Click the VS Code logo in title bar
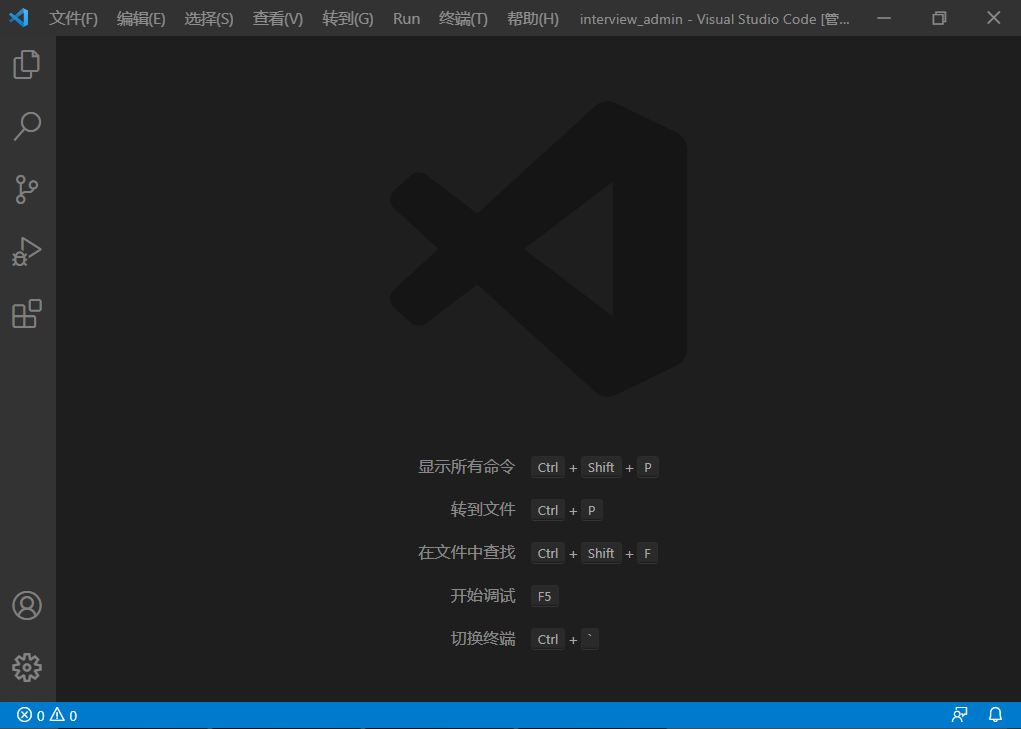The height and width of the screenshot is (729, 1021). point(19,18)
